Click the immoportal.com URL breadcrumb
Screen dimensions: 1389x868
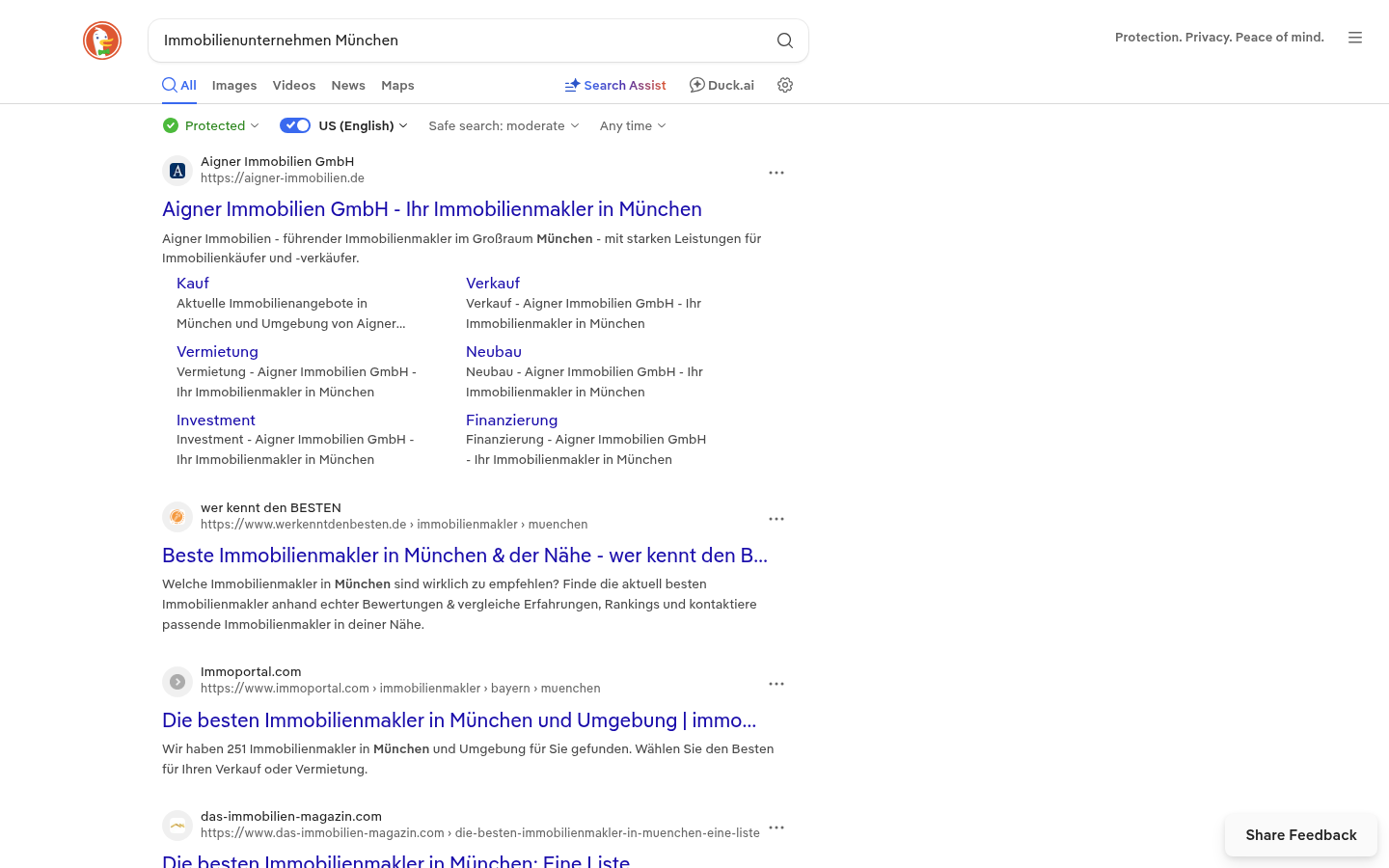tap(400, 688)
